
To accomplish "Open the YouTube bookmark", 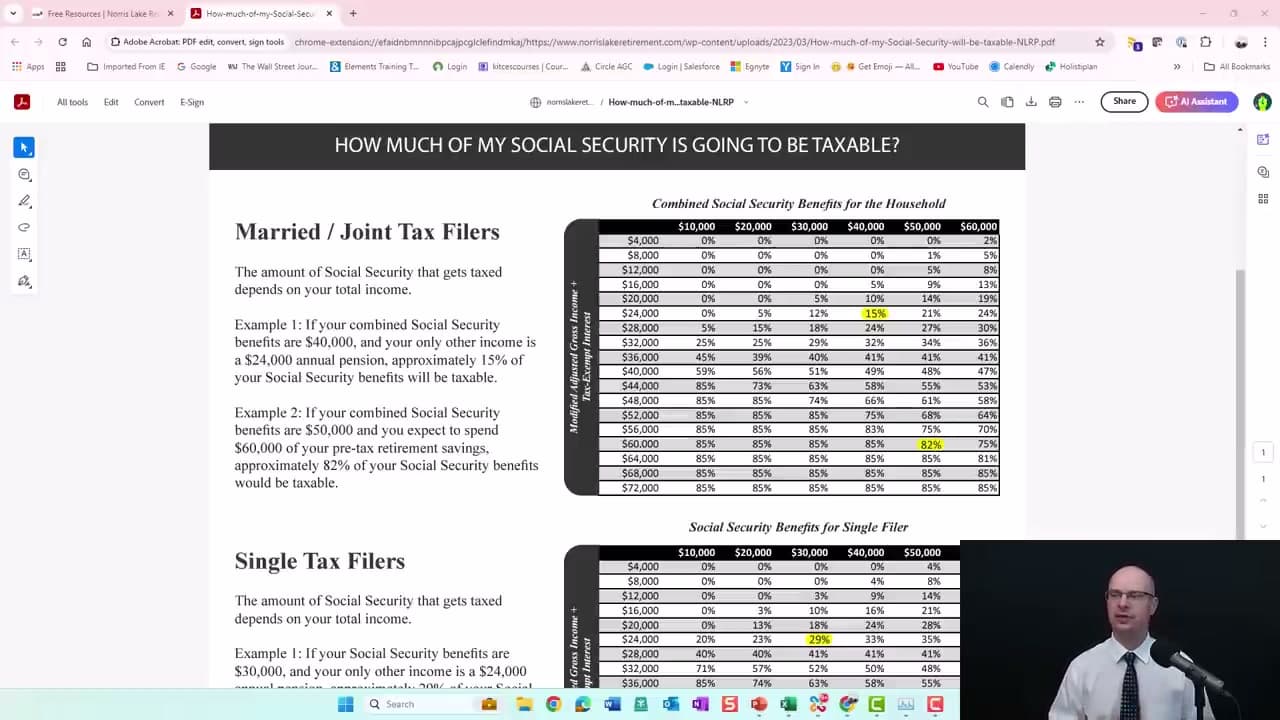I will click(956, 66).
